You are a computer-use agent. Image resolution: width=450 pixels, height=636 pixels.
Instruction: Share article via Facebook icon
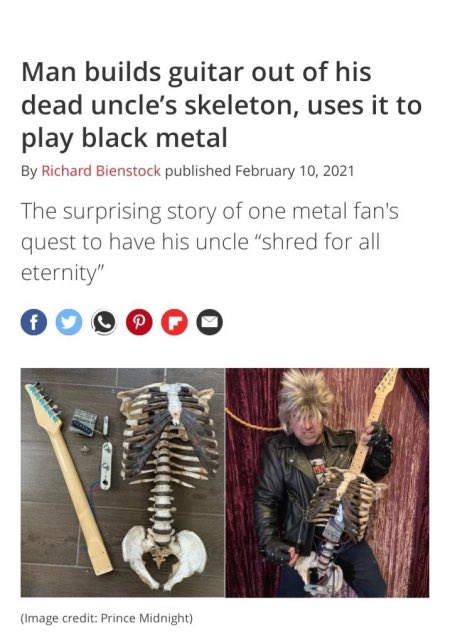[x=34, y=322]
